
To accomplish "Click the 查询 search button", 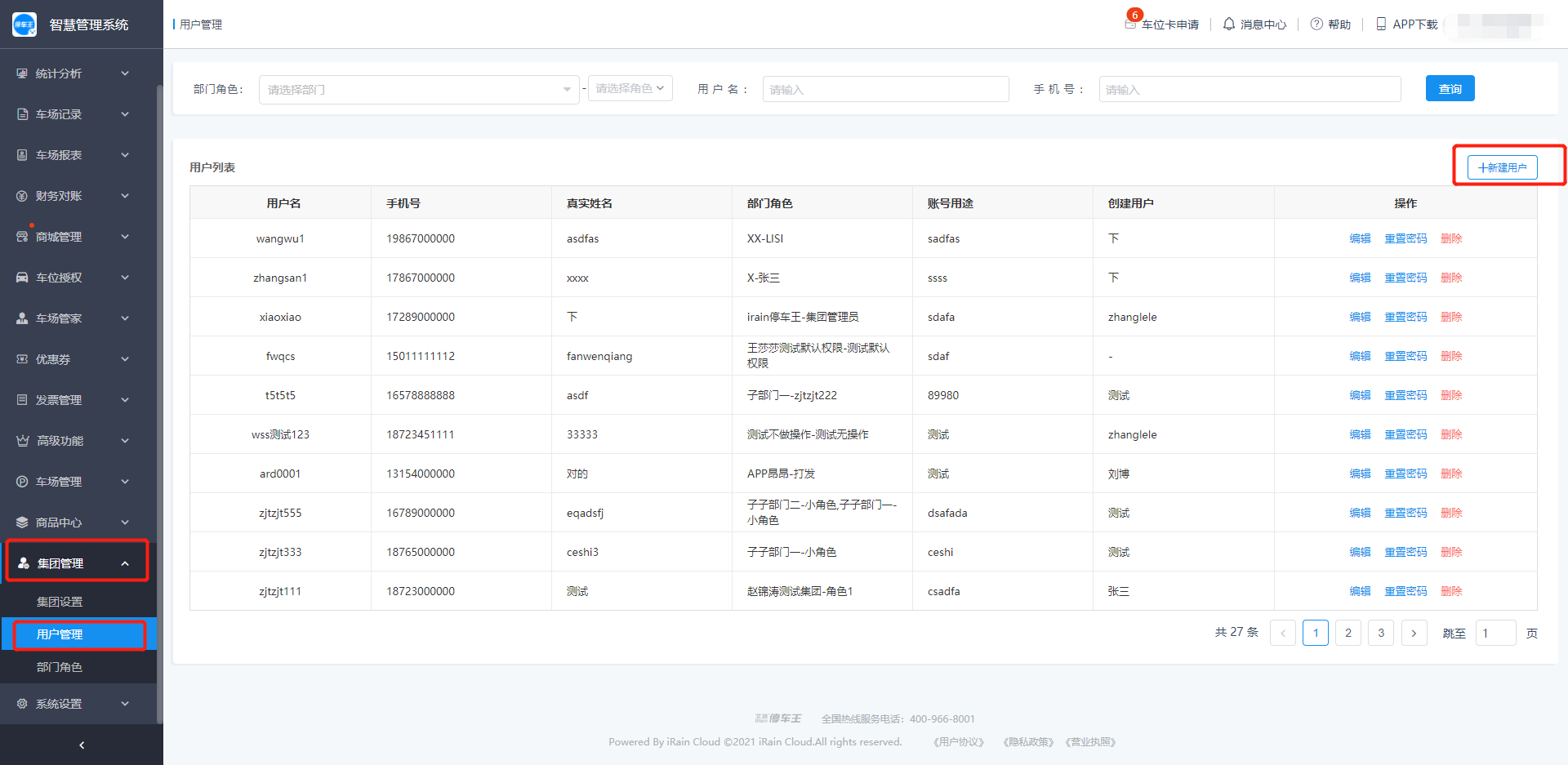I will (x=1450, y=89).
